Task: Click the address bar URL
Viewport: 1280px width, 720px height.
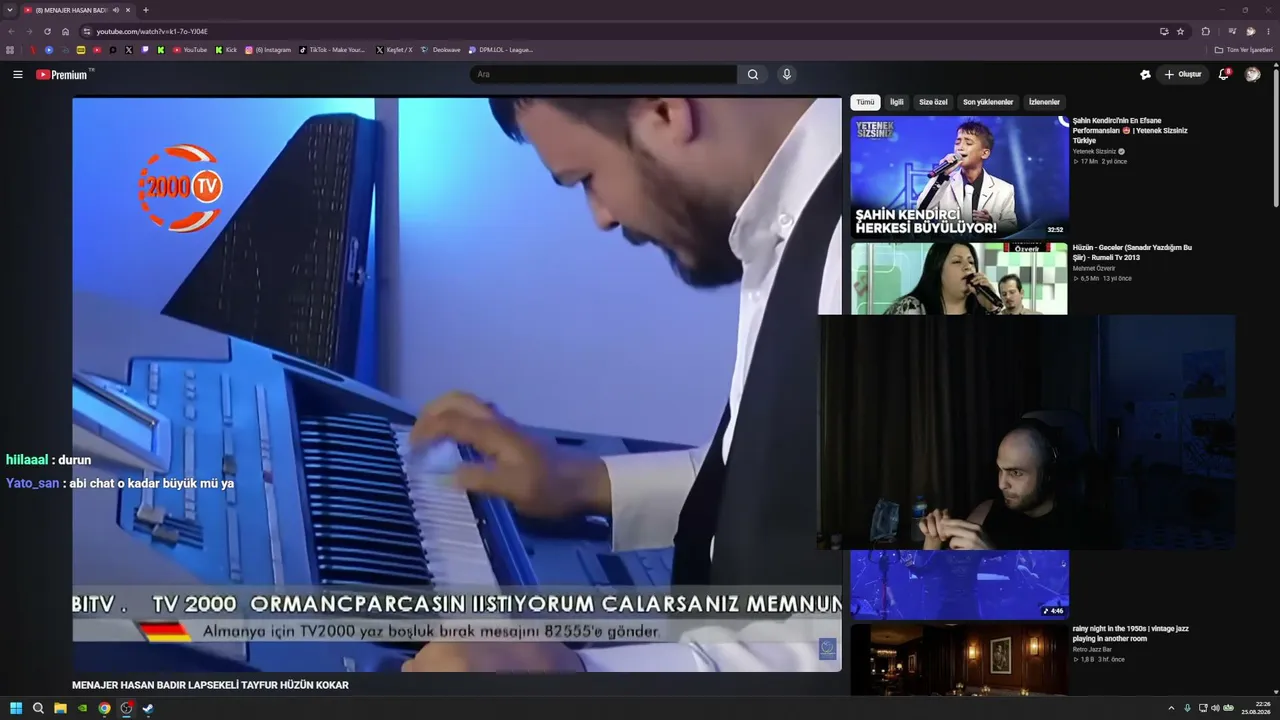Action: tap(152, 31)
